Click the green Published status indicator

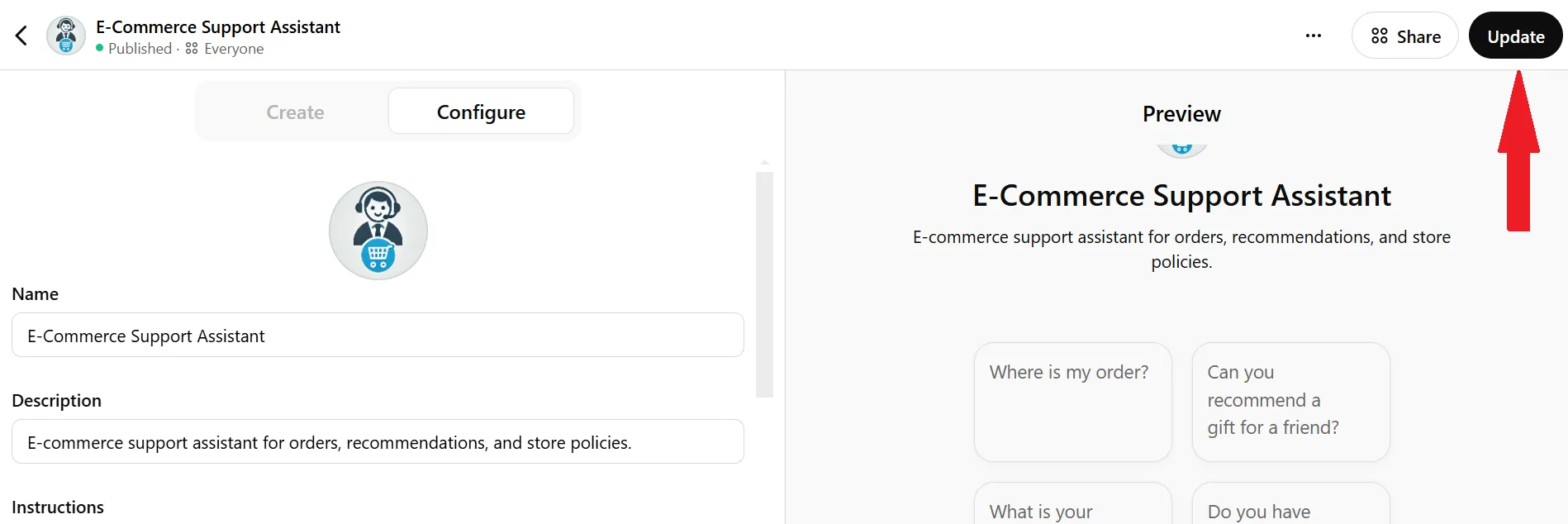(100, 49)
